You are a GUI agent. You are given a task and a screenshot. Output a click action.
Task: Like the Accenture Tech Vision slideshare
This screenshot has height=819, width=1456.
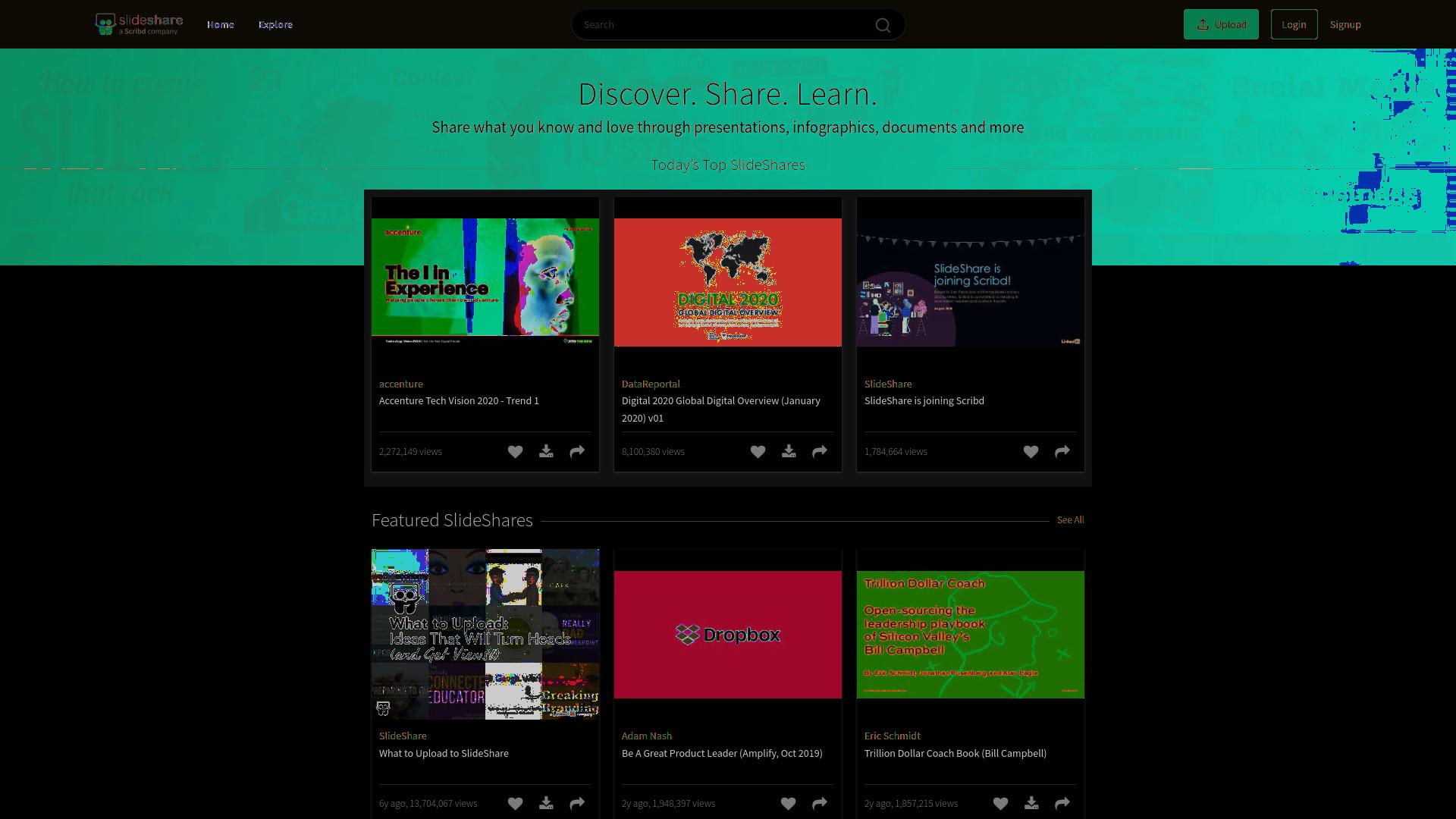515,452
